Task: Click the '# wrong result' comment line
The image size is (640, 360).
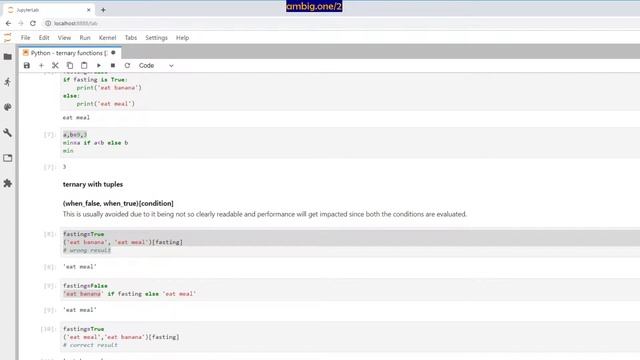Action: (x=87, y=250)
